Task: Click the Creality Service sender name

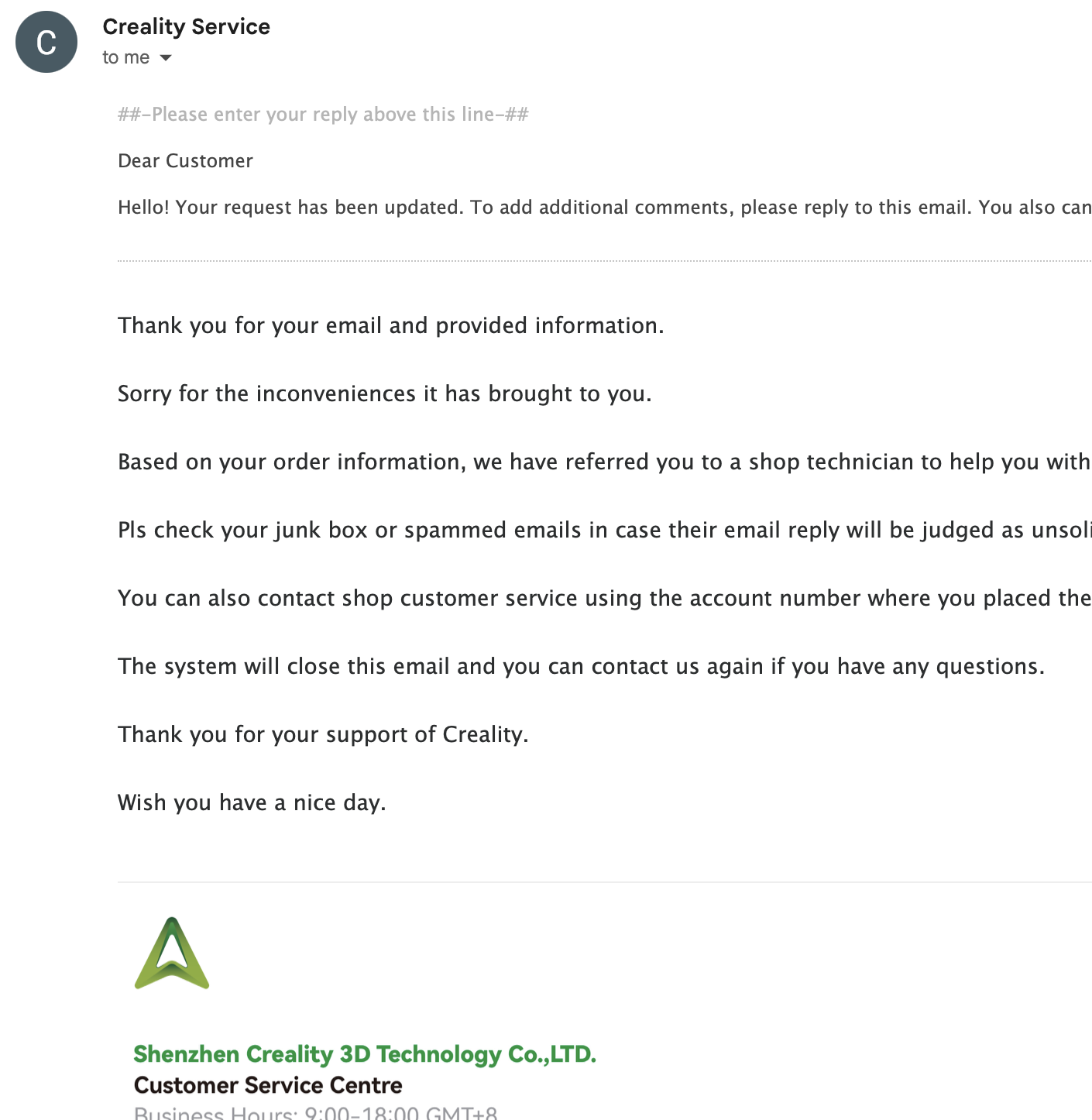Action: 186,26
